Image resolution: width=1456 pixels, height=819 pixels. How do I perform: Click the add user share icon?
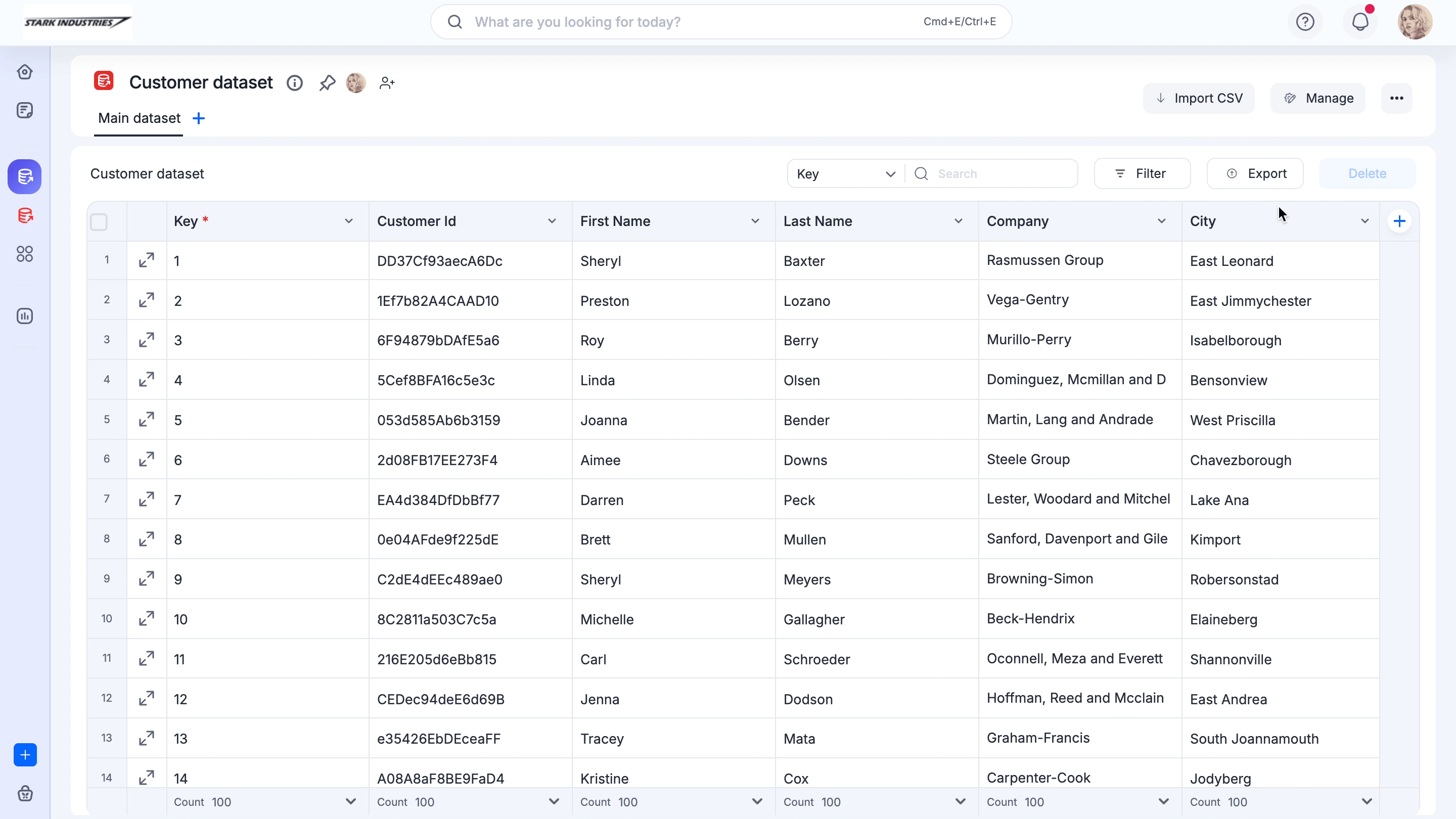[387, 83]
